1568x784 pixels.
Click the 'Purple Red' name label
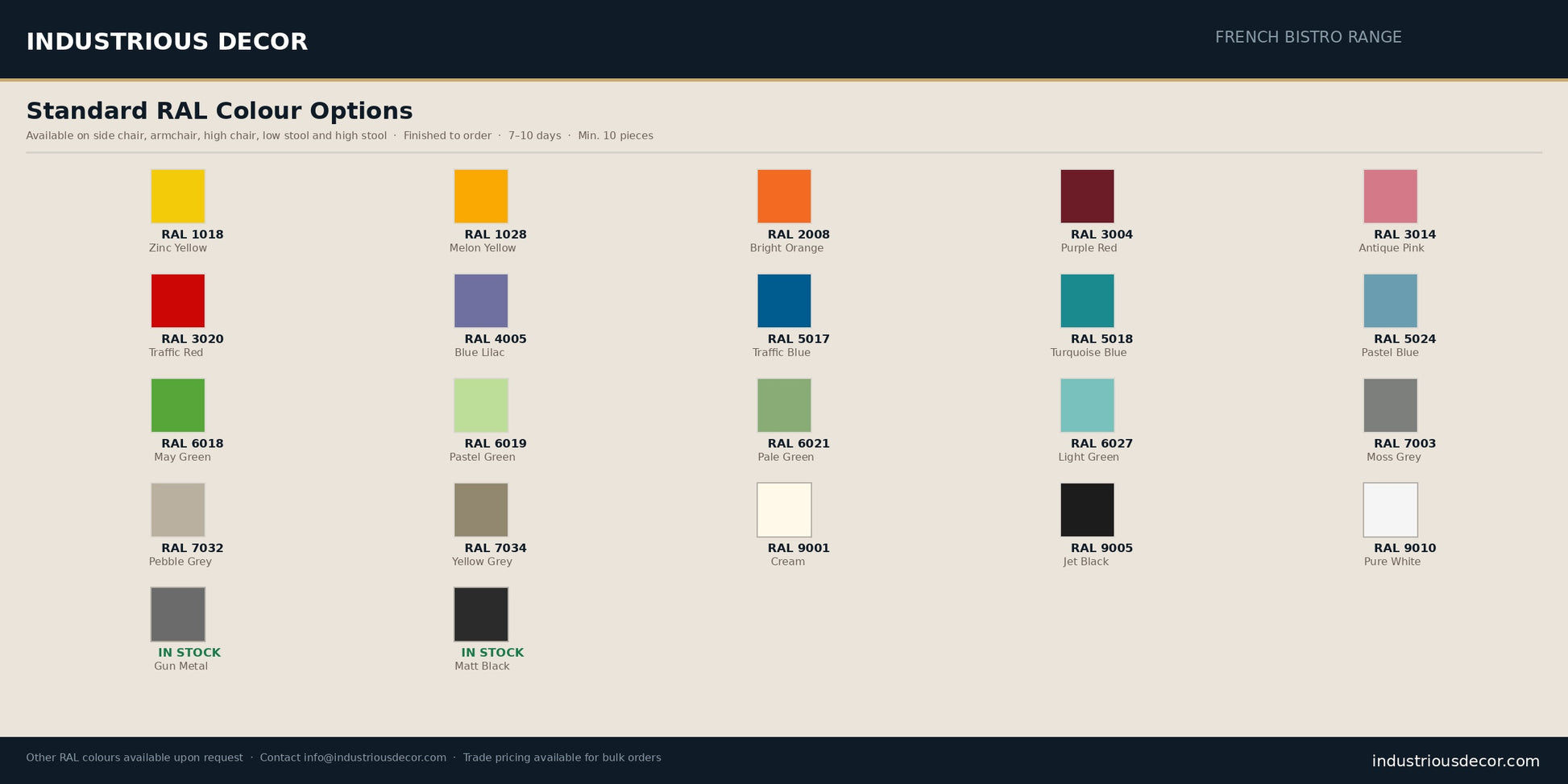(1089, 248)
